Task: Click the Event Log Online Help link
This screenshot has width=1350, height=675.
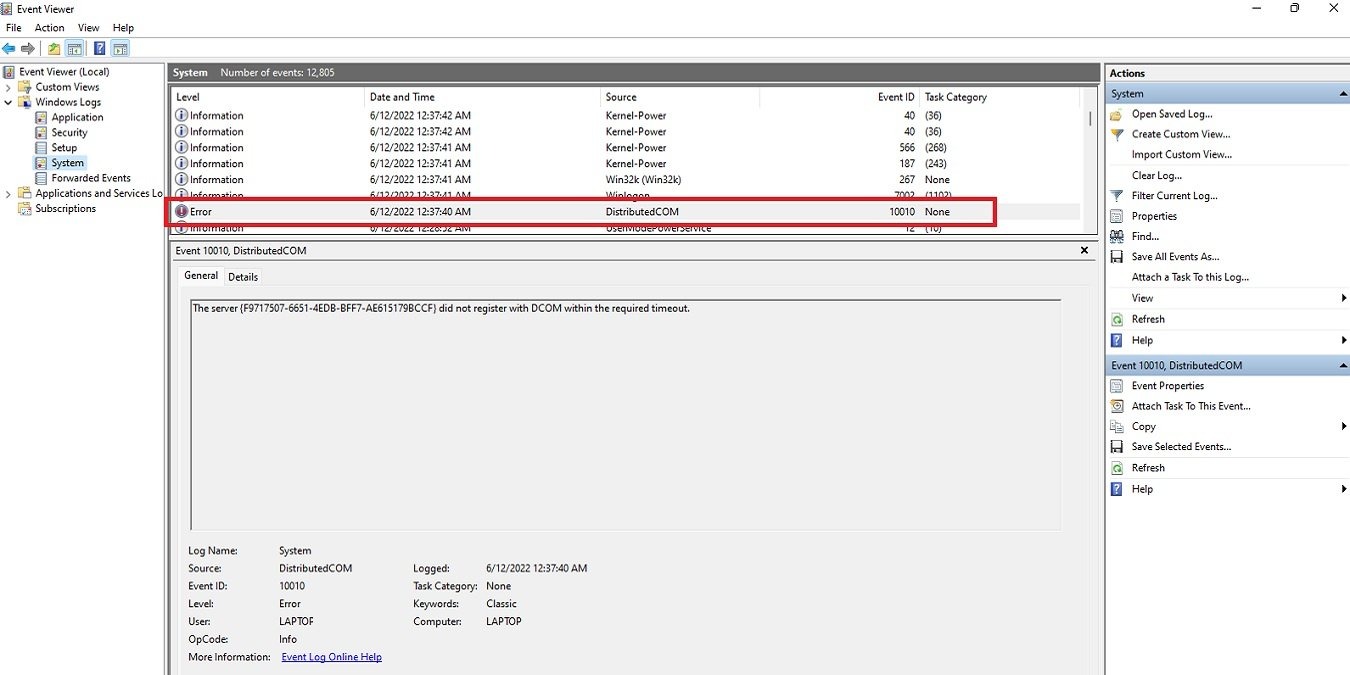Action: [x=331, y=656]
